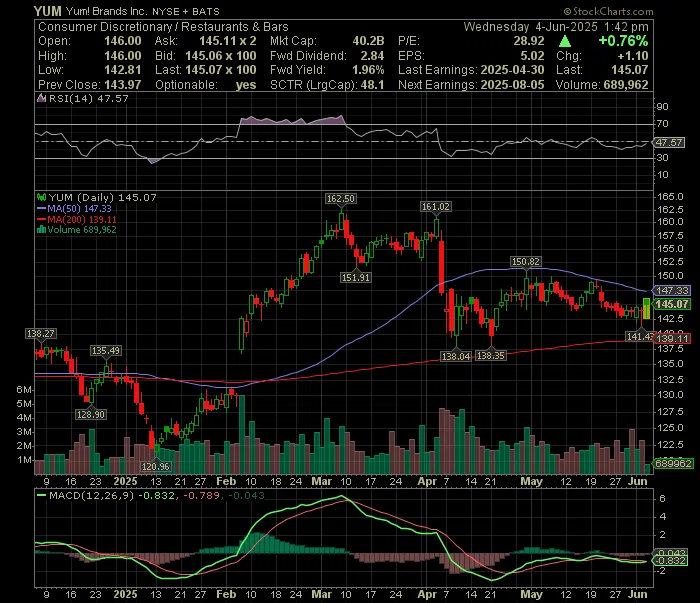Viewport: 700px width, 603px height.
Task: Click the Fwd Yield value 1.96%
Action: coord(368,70)
